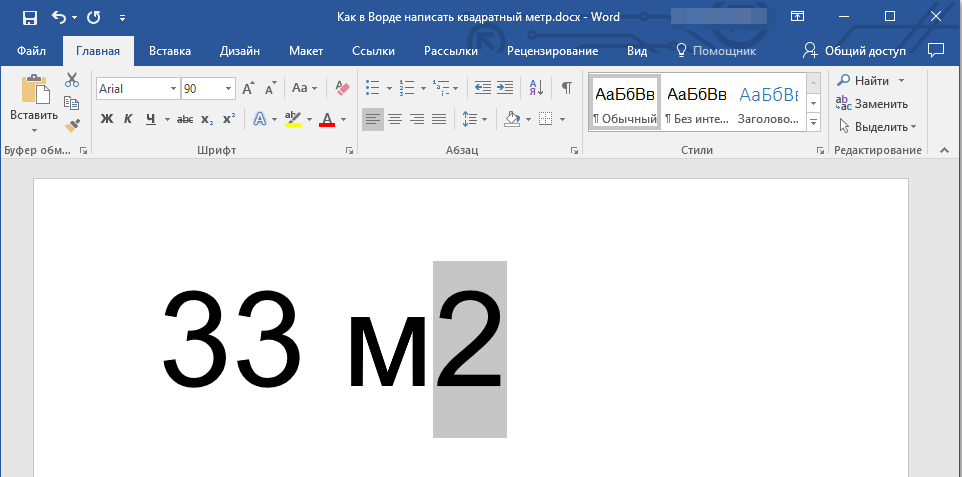Screen dimensions: 962x477
Task: Expand the font size 90 dropdown
Action: (x=229, y=89)
